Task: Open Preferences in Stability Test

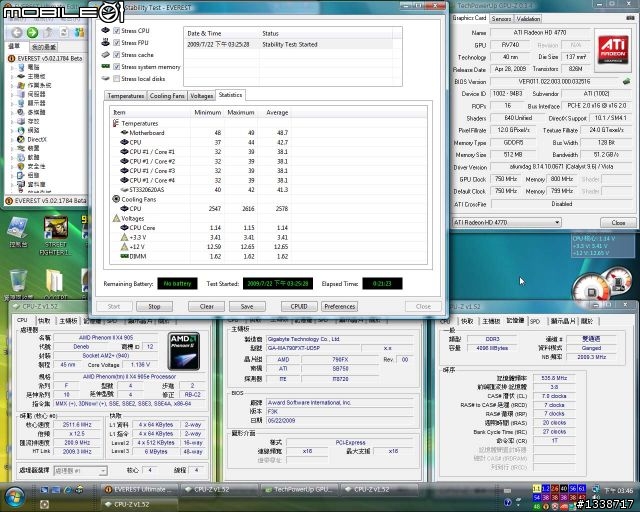Action: click(x=340, y=306)
